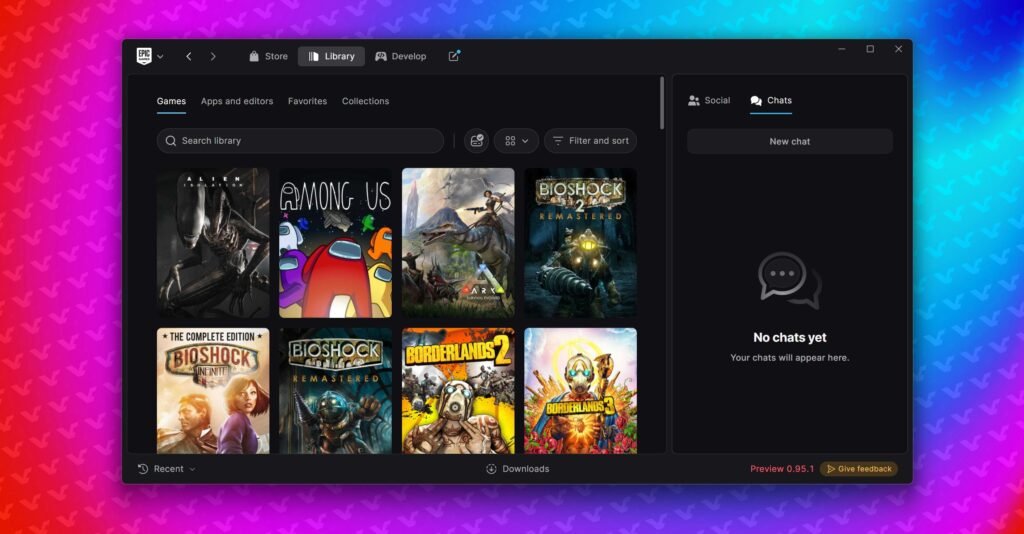Viewport: 1024px width, 534px height.
Task: Open the Among Us game tile
Action: [336, 243]
